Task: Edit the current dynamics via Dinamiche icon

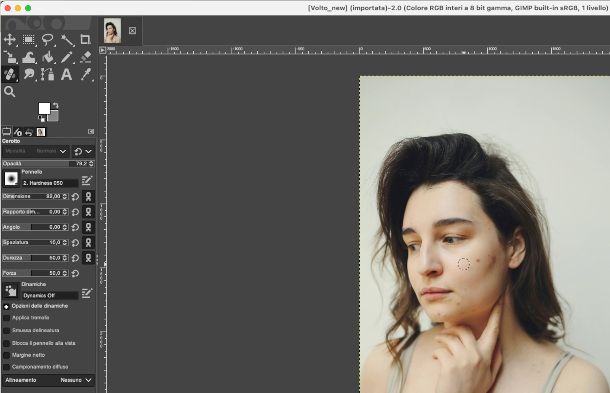Action: coord(87,293)
